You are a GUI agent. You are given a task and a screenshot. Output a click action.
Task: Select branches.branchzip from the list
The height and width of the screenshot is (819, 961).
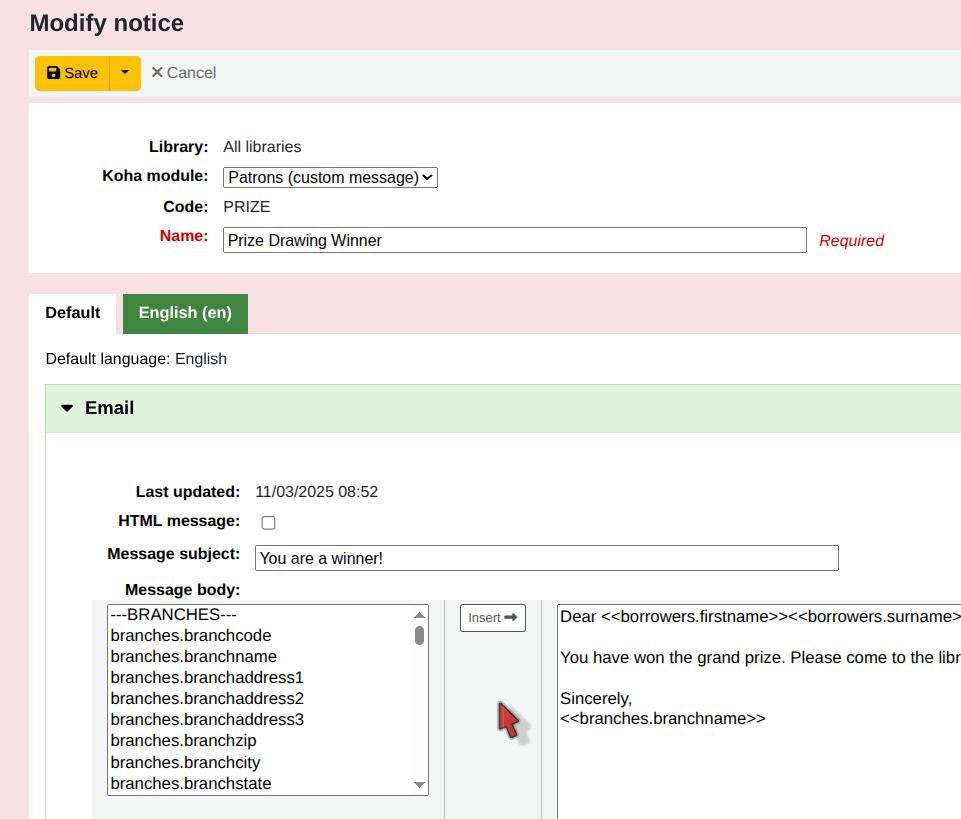[x=184, y=741]
